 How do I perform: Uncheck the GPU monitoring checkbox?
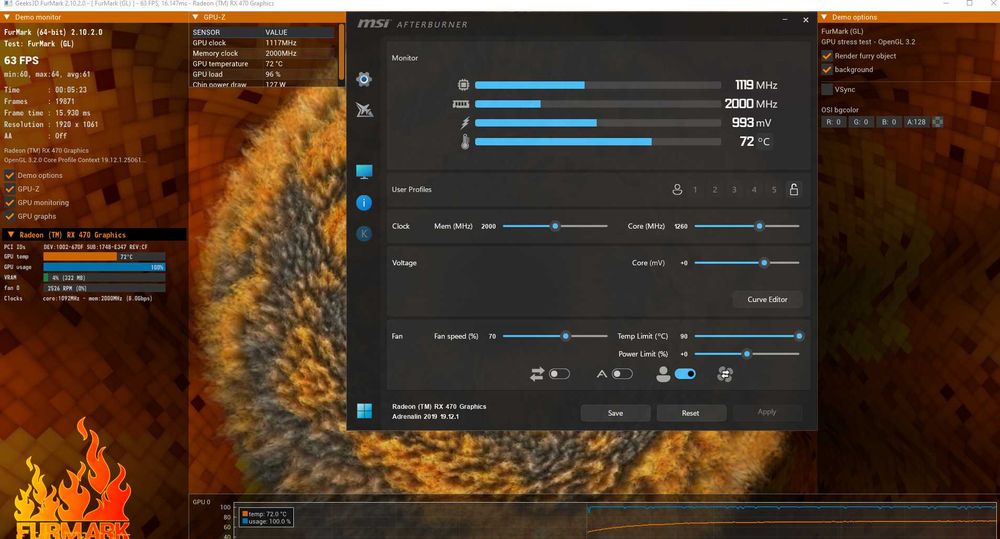10,203
